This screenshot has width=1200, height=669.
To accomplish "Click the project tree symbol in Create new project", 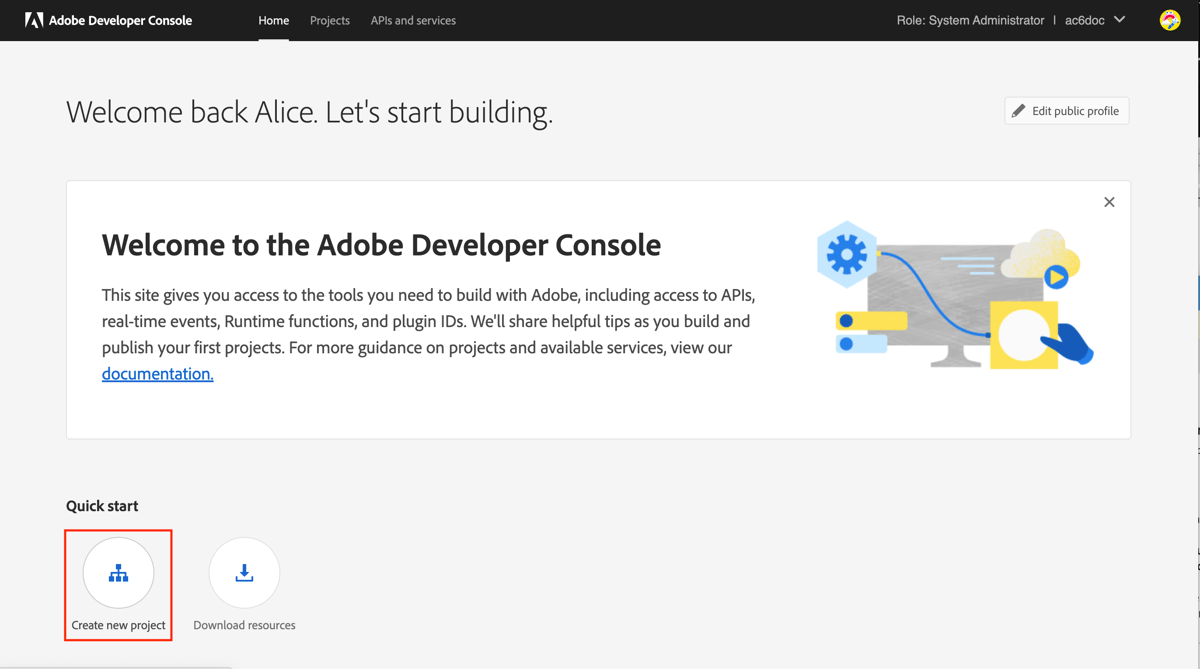I will click(118, 572).
